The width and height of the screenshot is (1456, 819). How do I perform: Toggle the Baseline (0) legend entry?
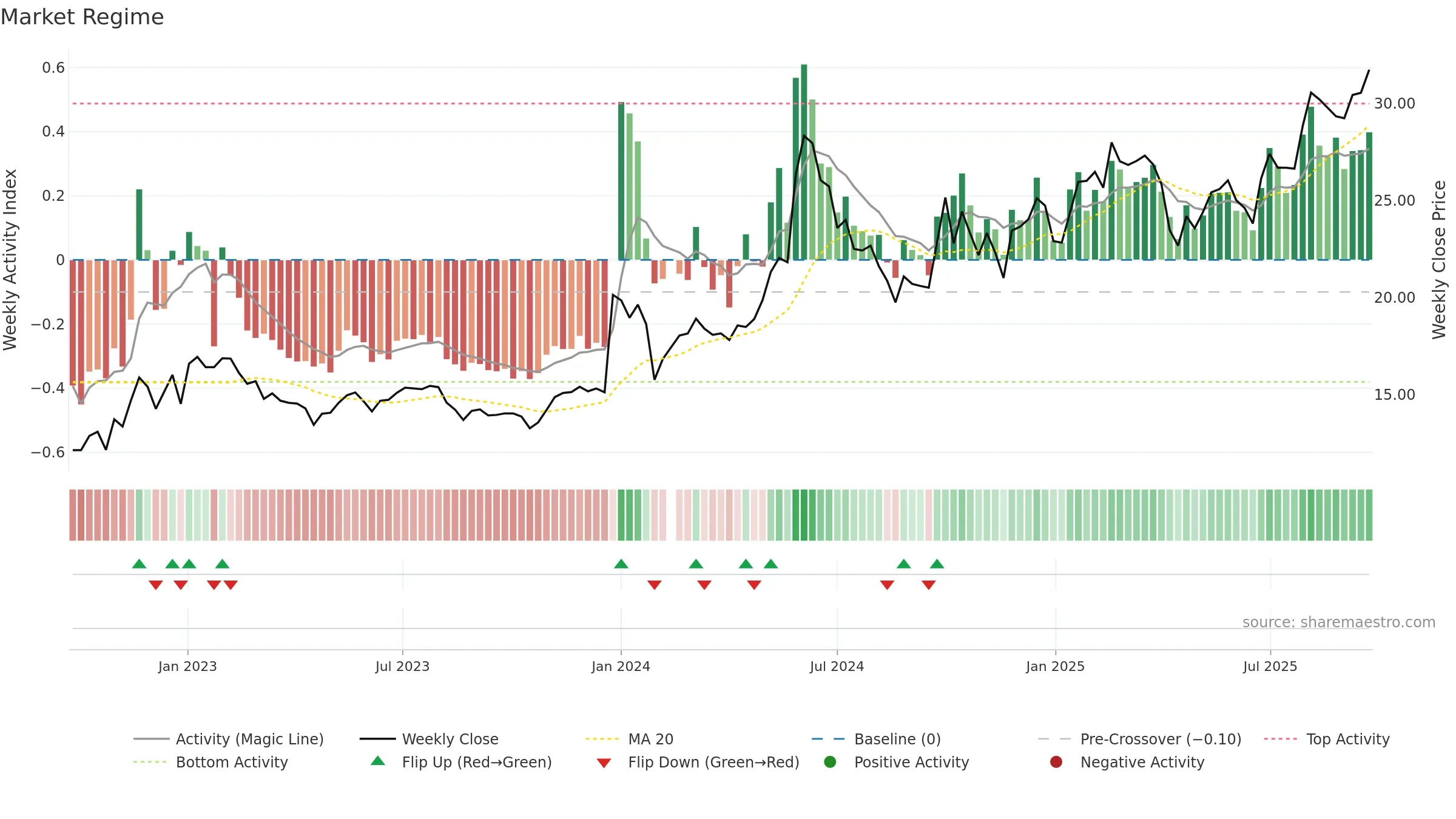(876, 739)
